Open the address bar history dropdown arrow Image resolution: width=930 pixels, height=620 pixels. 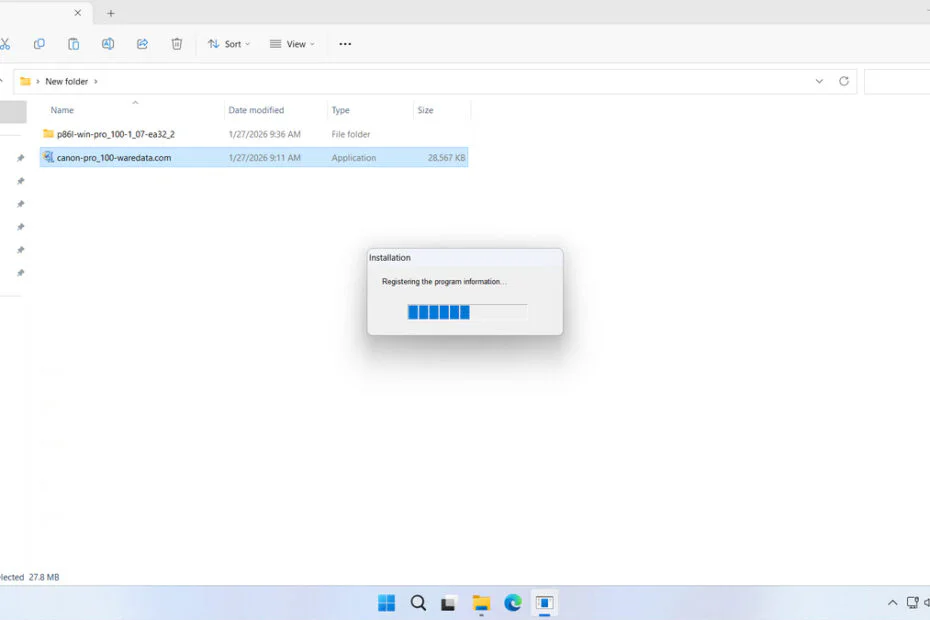tap(820, 81)
